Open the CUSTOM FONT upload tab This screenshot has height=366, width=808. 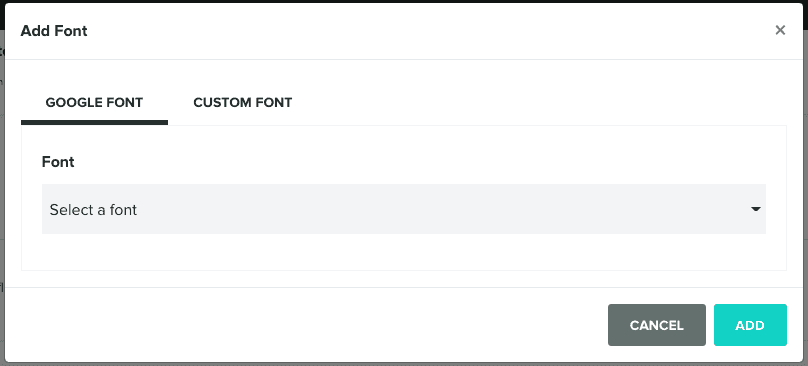243,103
